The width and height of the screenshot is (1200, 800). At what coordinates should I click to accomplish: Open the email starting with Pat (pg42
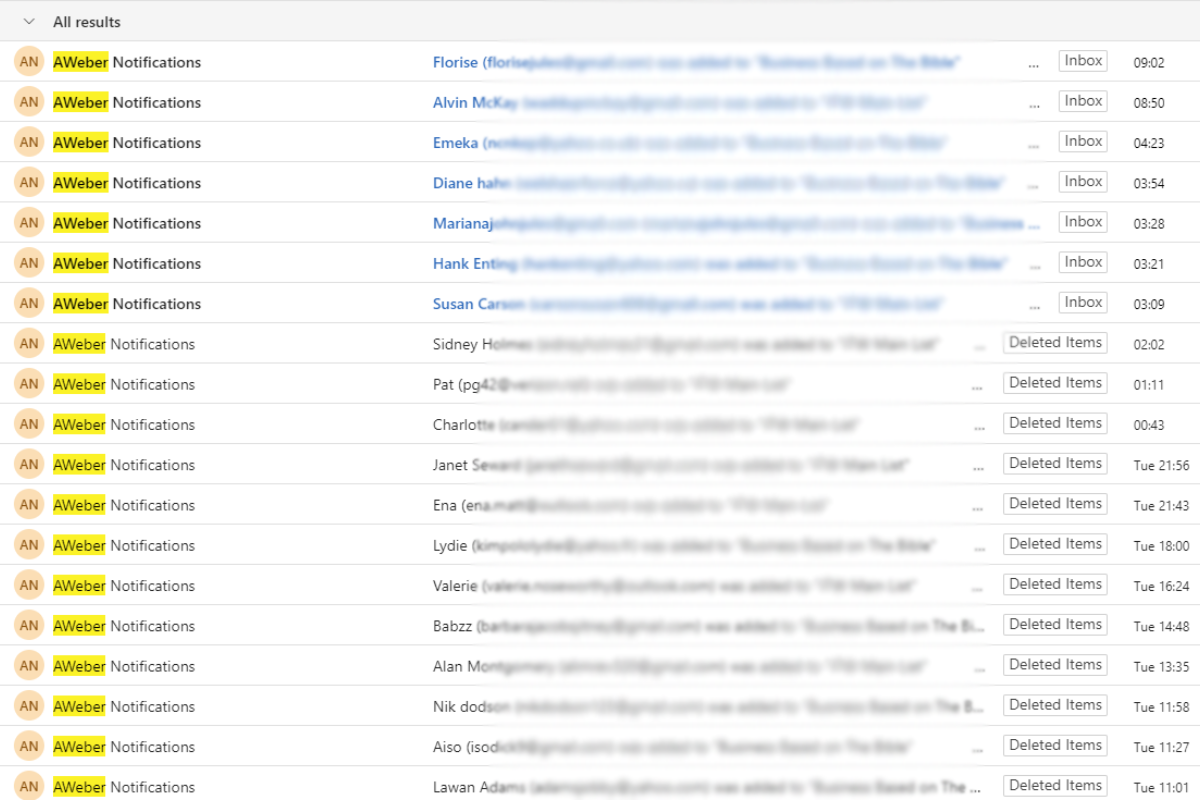(x=600, y=384)
